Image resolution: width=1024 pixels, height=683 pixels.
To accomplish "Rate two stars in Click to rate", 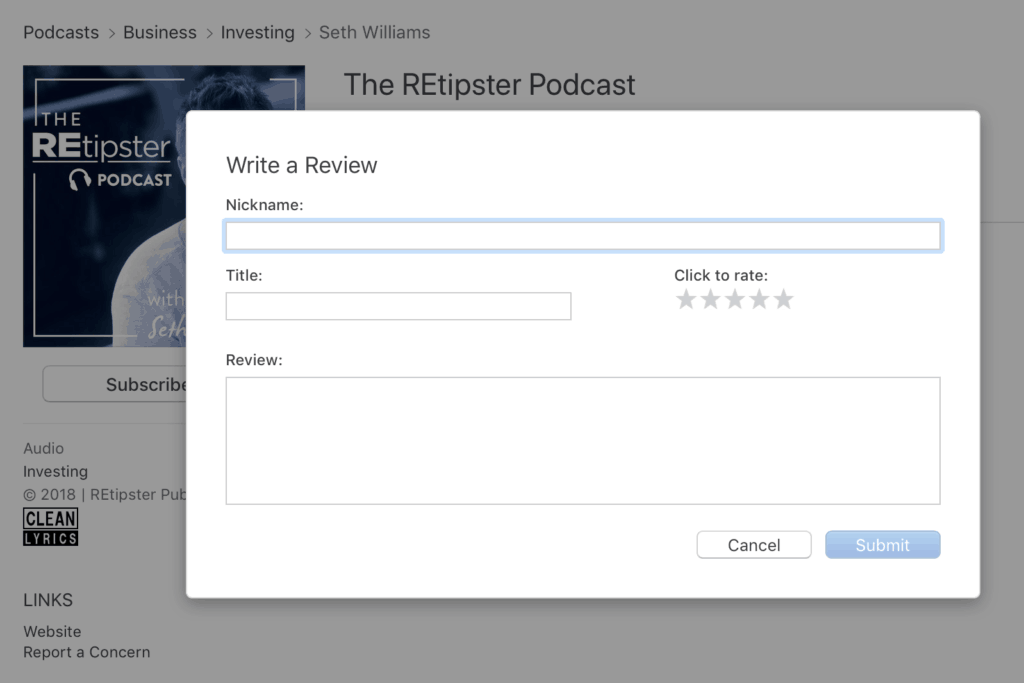I will (710, 299).
